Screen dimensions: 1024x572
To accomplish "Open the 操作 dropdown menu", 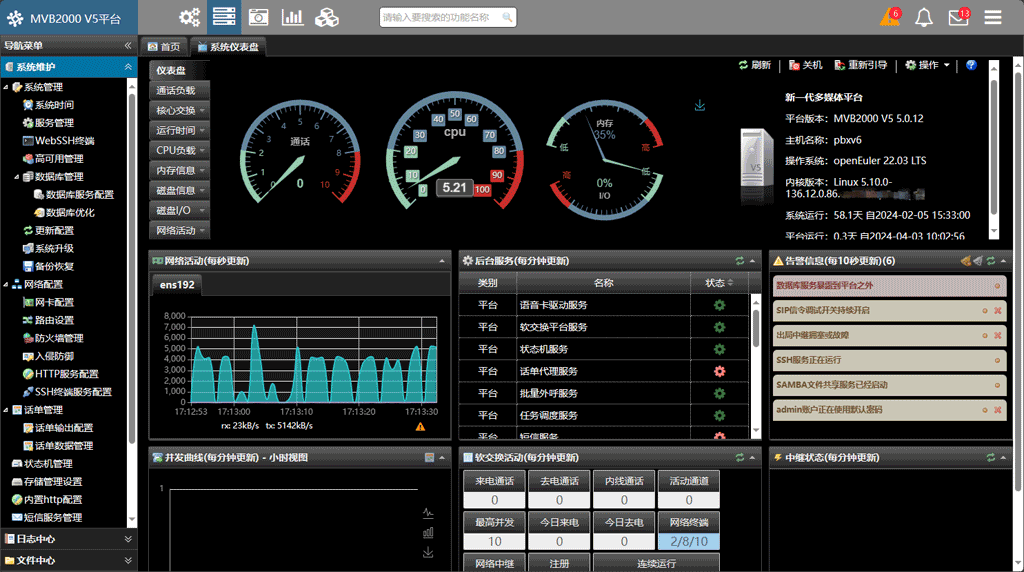I will click(x=927, y=65).
